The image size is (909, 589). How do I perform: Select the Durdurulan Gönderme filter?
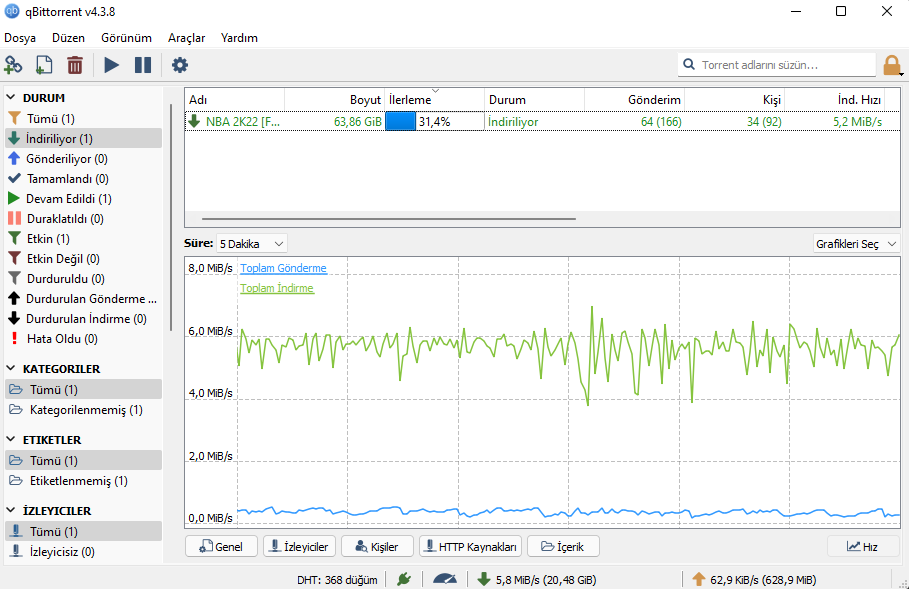click(83, 299)
